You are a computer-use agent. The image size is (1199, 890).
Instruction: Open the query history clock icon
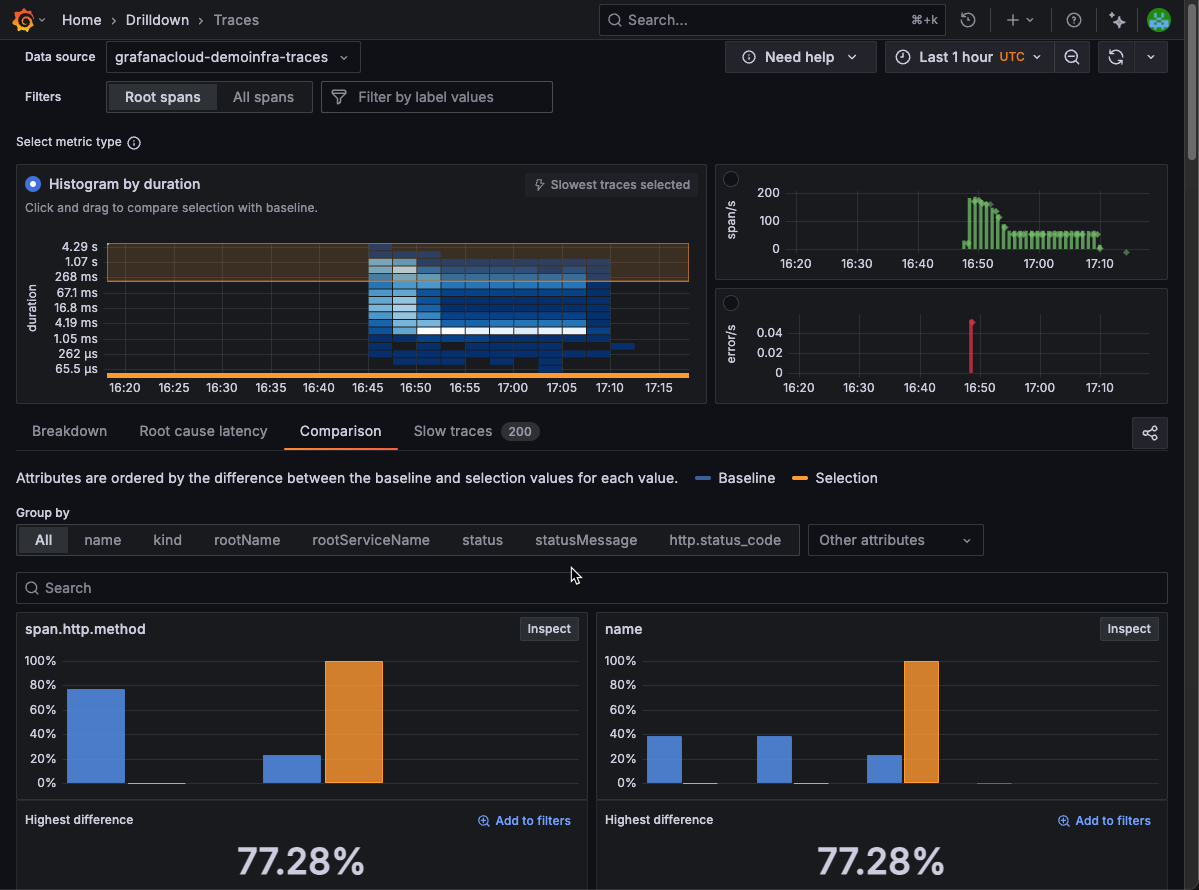point(967,20)
